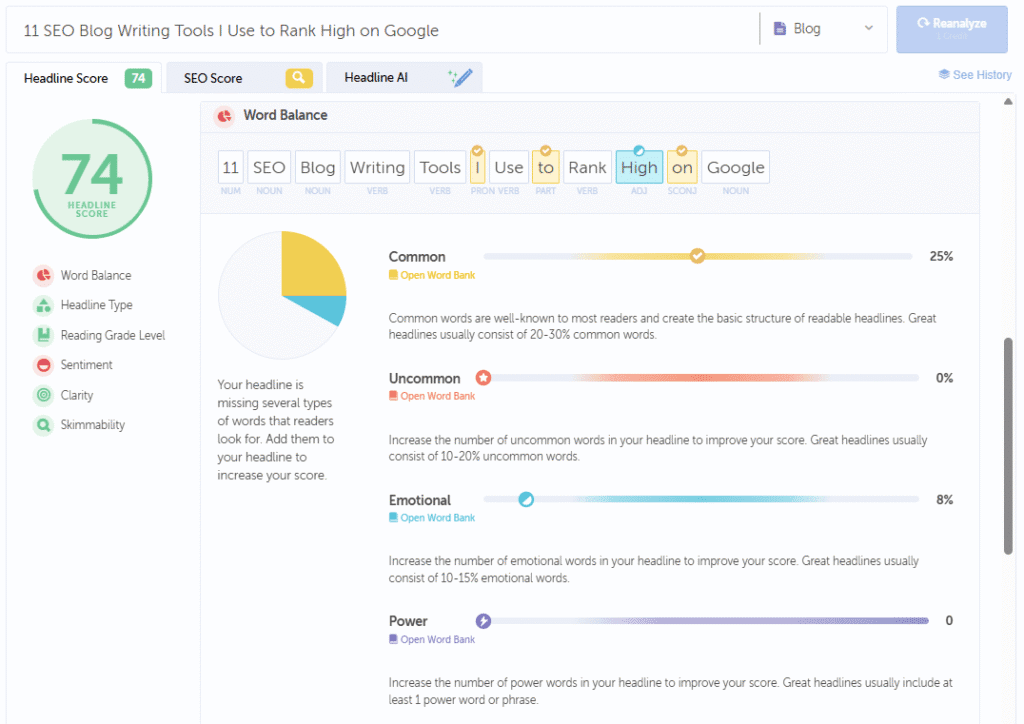Click the magnifying glass on SEO Score tab

point(298,77)
